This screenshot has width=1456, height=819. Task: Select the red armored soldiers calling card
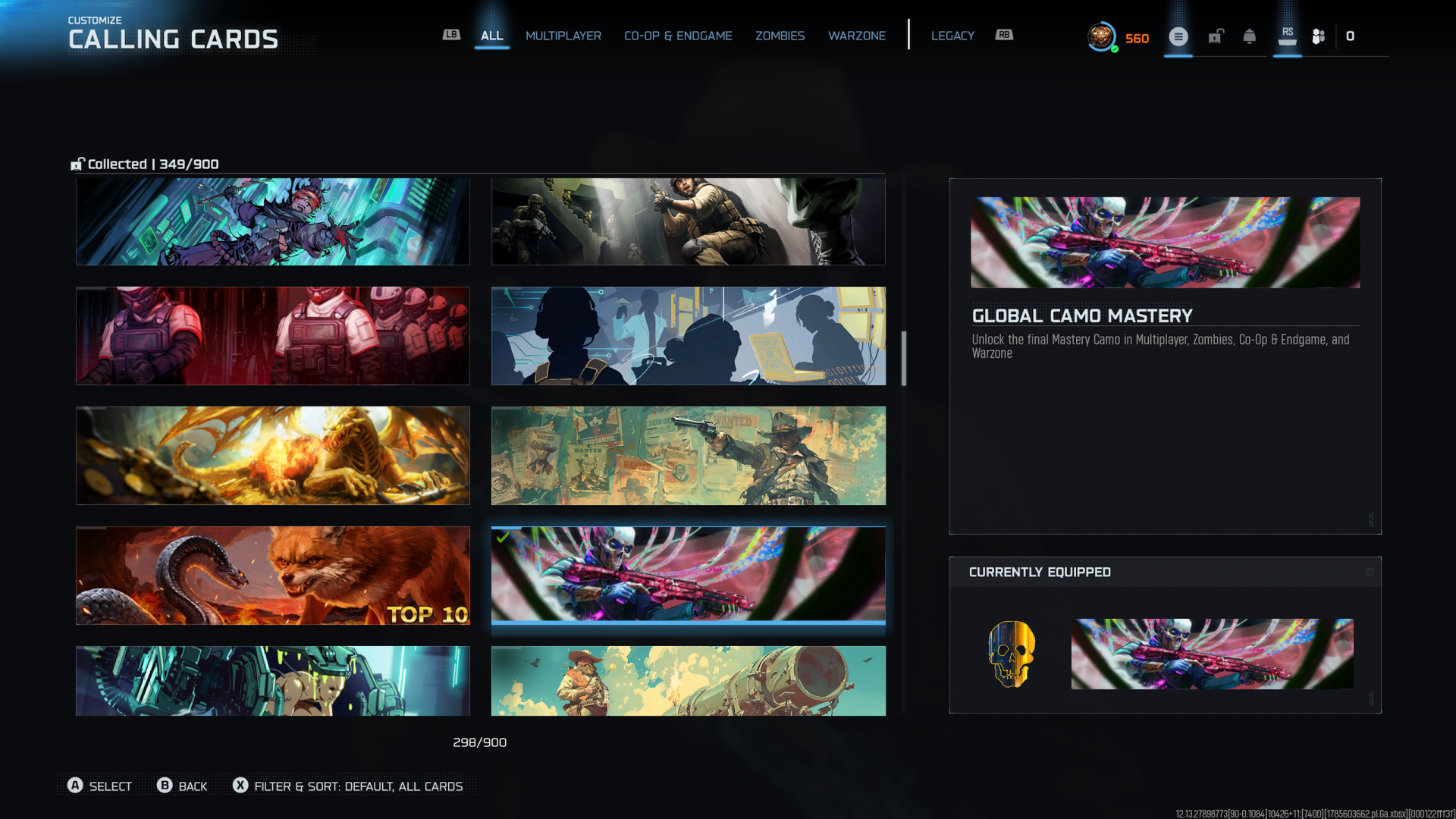pos(273,335)
